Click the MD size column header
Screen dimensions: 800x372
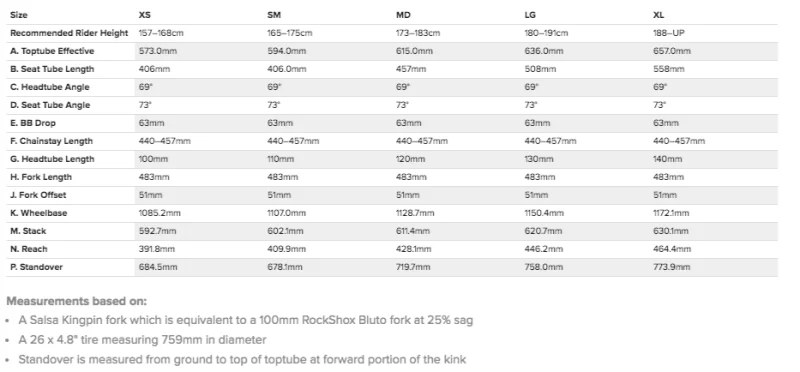403,15
